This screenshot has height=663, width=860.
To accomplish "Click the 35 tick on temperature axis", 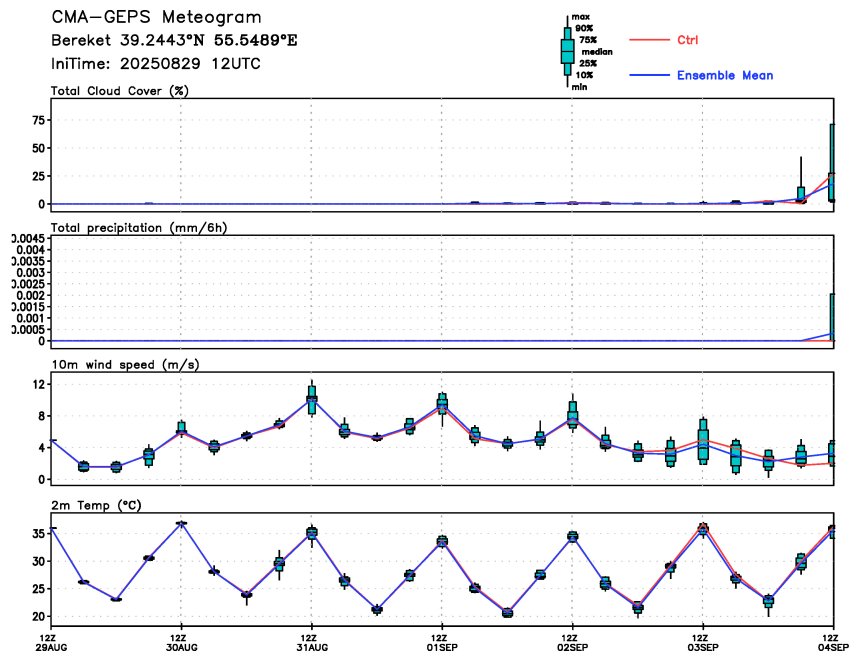I will [x=38, y=534].
